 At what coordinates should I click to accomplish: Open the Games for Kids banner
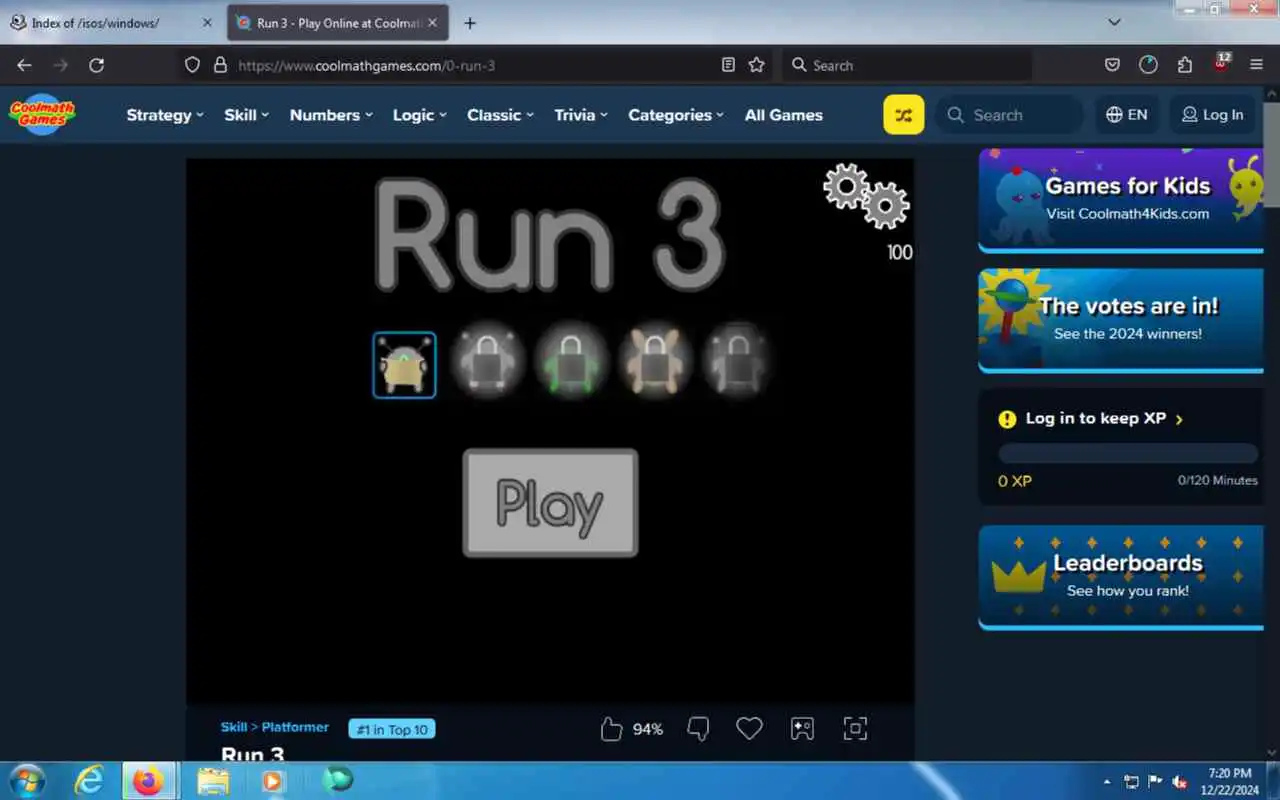(1121, 200)
